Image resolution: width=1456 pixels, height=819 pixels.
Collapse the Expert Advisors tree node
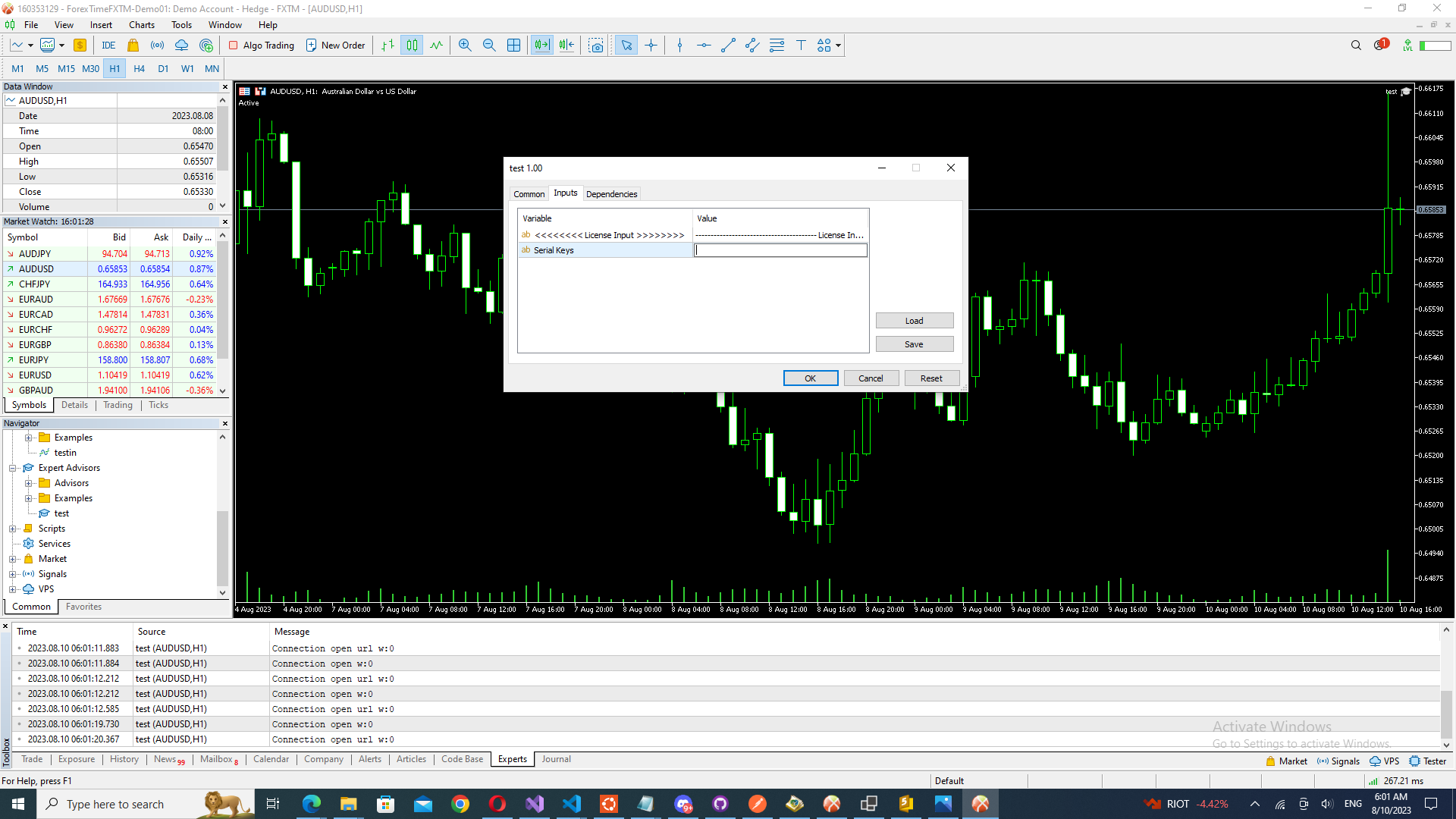(13, 468)
